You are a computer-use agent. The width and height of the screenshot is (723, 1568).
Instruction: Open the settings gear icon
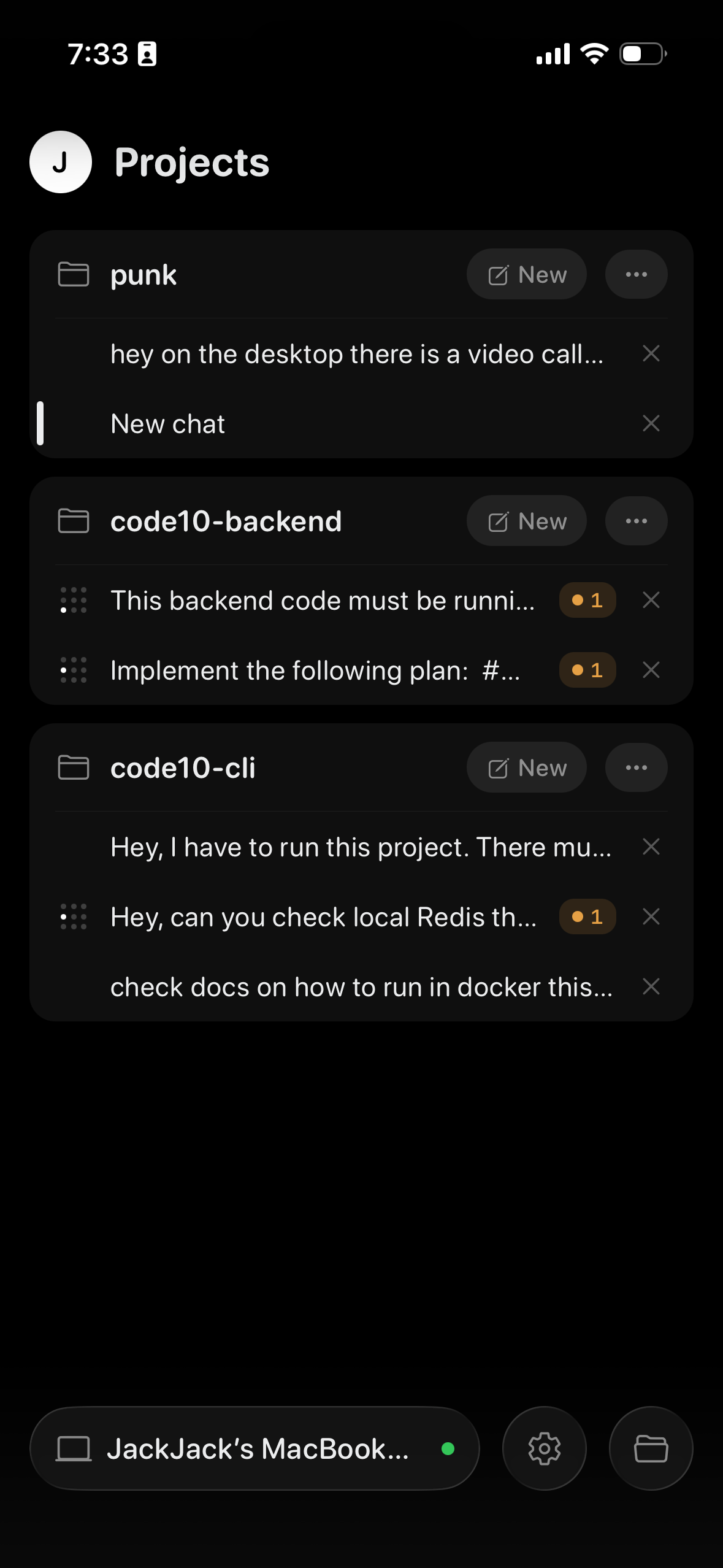point(544,1448)
